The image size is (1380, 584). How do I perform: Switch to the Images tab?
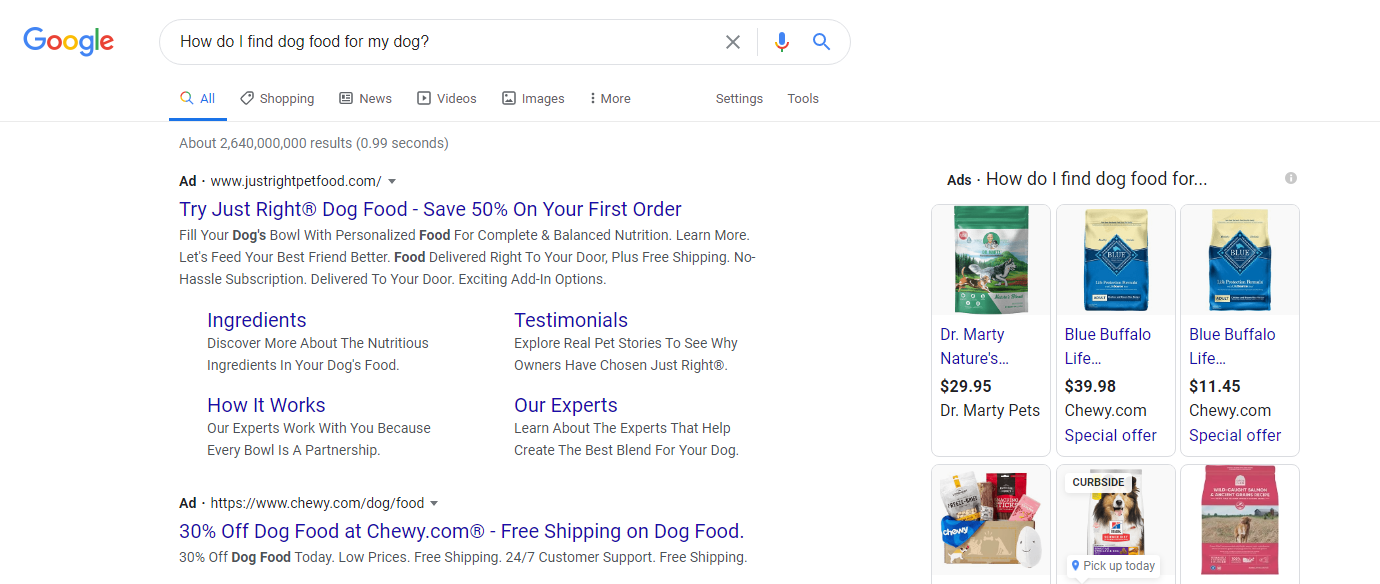tap(533, 99)
